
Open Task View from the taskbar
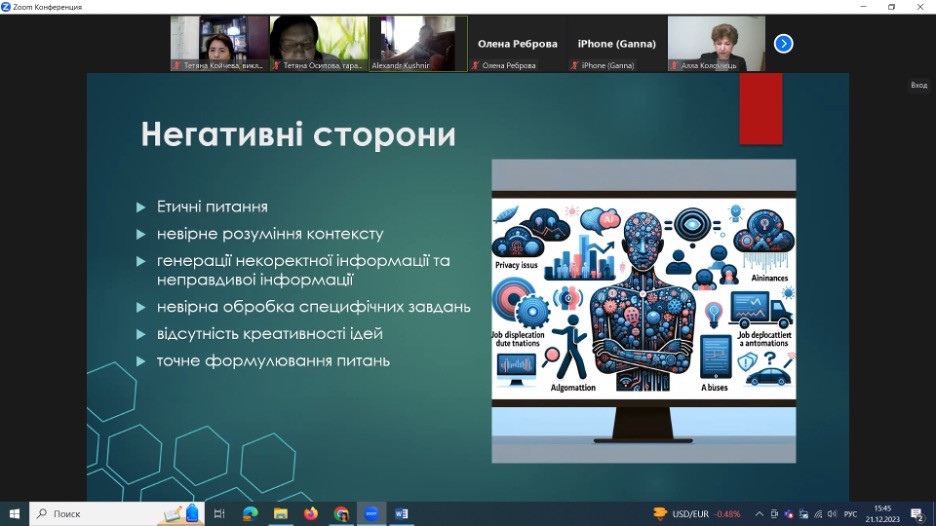[219, 513]
